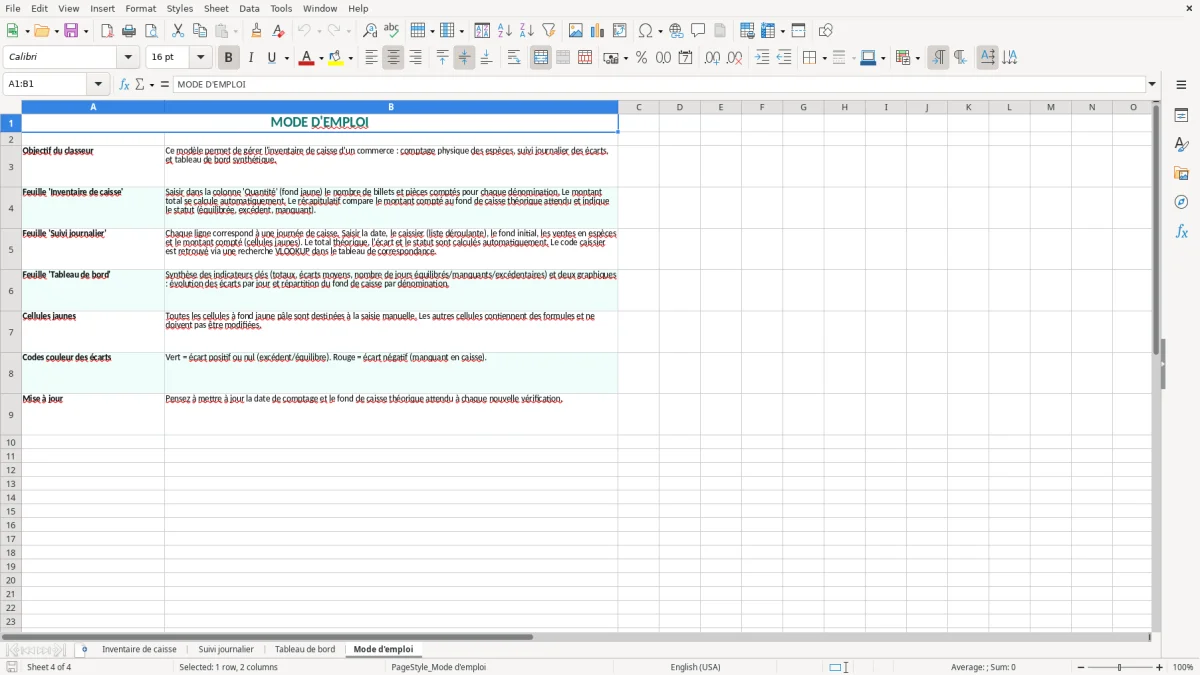The image size is (1200, 675).
Task: Click the Save document icon
Action: [71, 31]
